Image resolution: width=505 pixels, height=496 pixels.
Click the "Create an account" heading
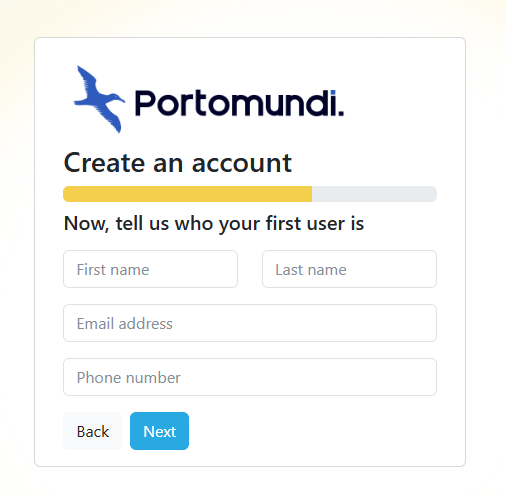(178, 163)
